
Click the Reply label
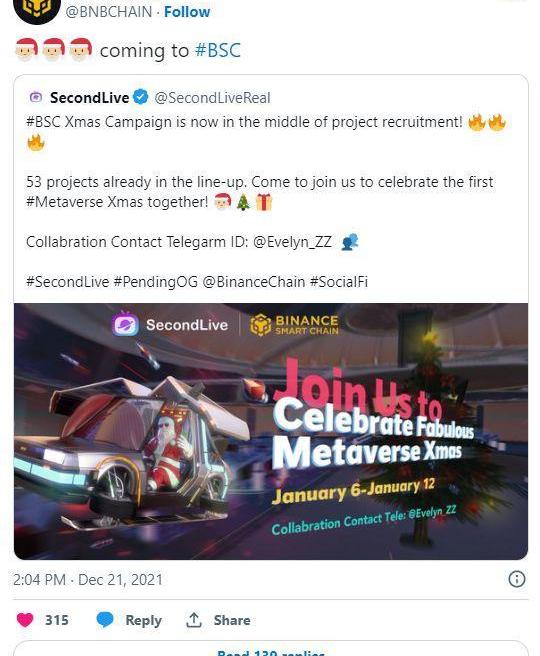click(143, 620)
